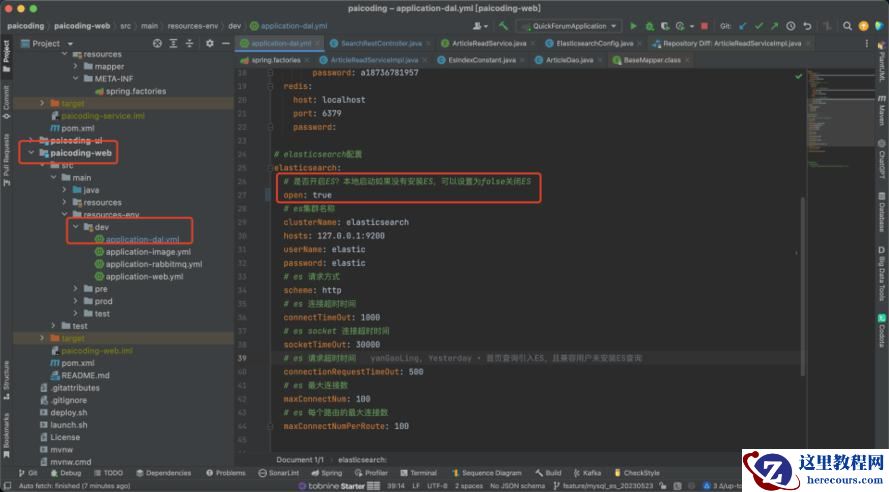Click the Select Opened File target icon
The width and height of the screenshot is (889, 492).
157,43
